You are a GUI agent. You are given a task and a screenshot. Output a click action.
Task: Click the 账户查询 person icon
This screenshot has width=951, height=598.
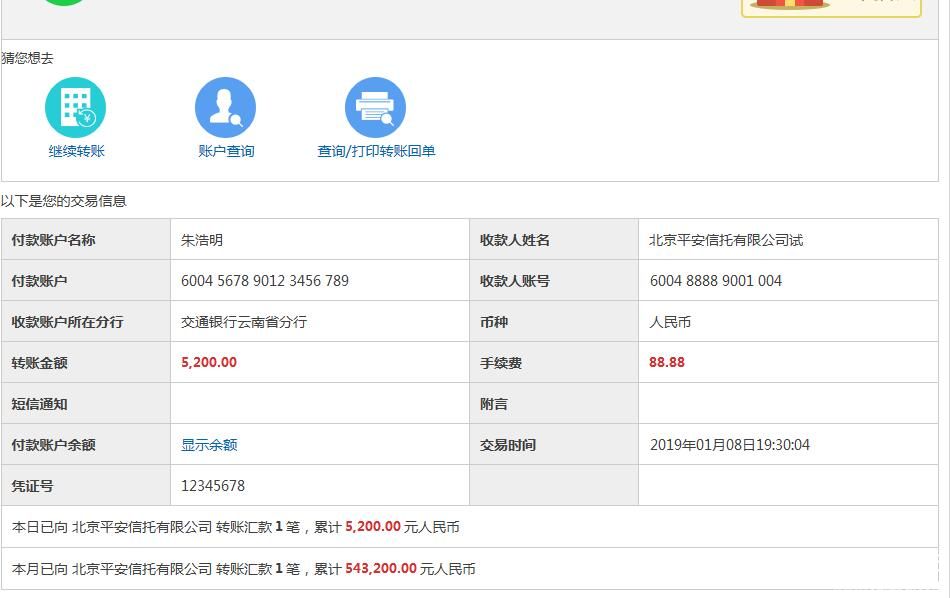(x=225, y=108)
